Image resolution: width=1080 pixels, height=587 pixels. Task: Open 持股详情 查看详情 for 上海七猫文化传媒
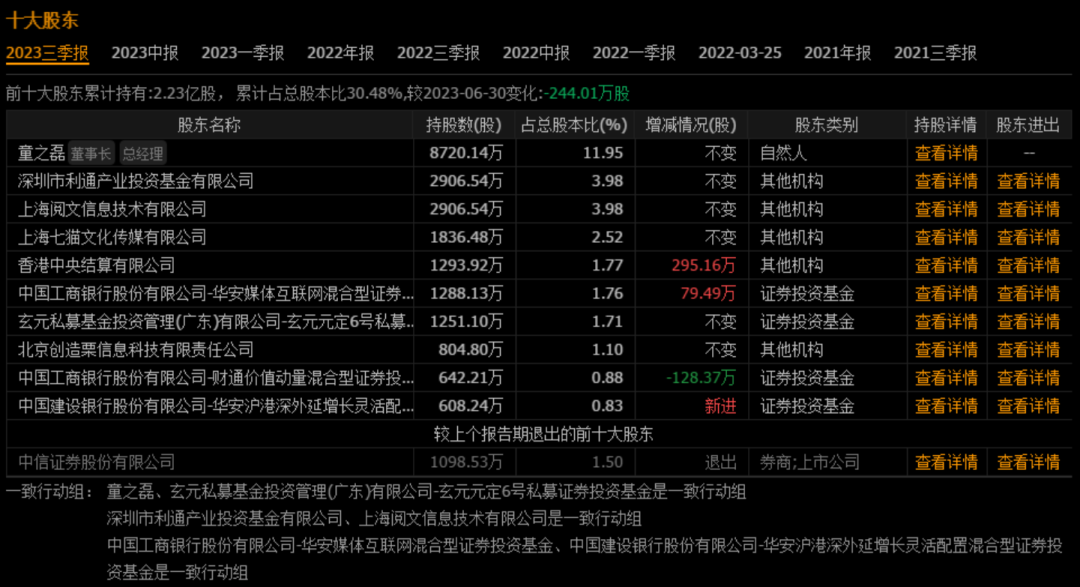point(946,238)
